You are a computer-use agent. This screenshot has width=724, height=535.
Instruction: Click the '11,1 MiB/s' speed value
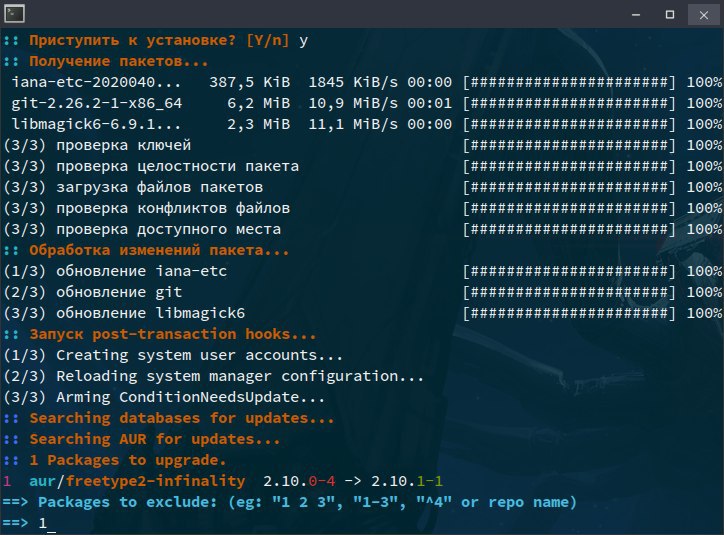click(x=353, y=124)
